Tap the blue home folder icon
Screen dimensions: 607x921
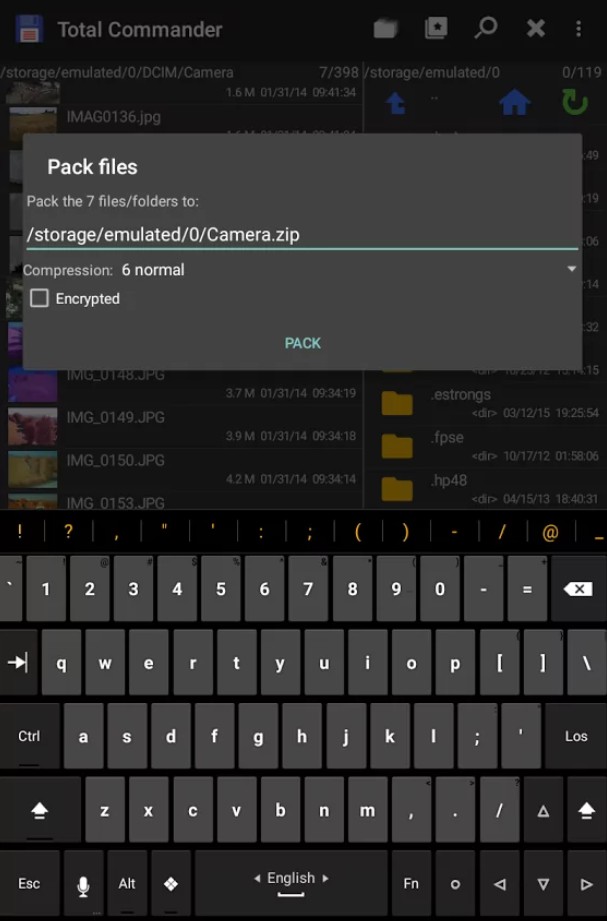514,103
